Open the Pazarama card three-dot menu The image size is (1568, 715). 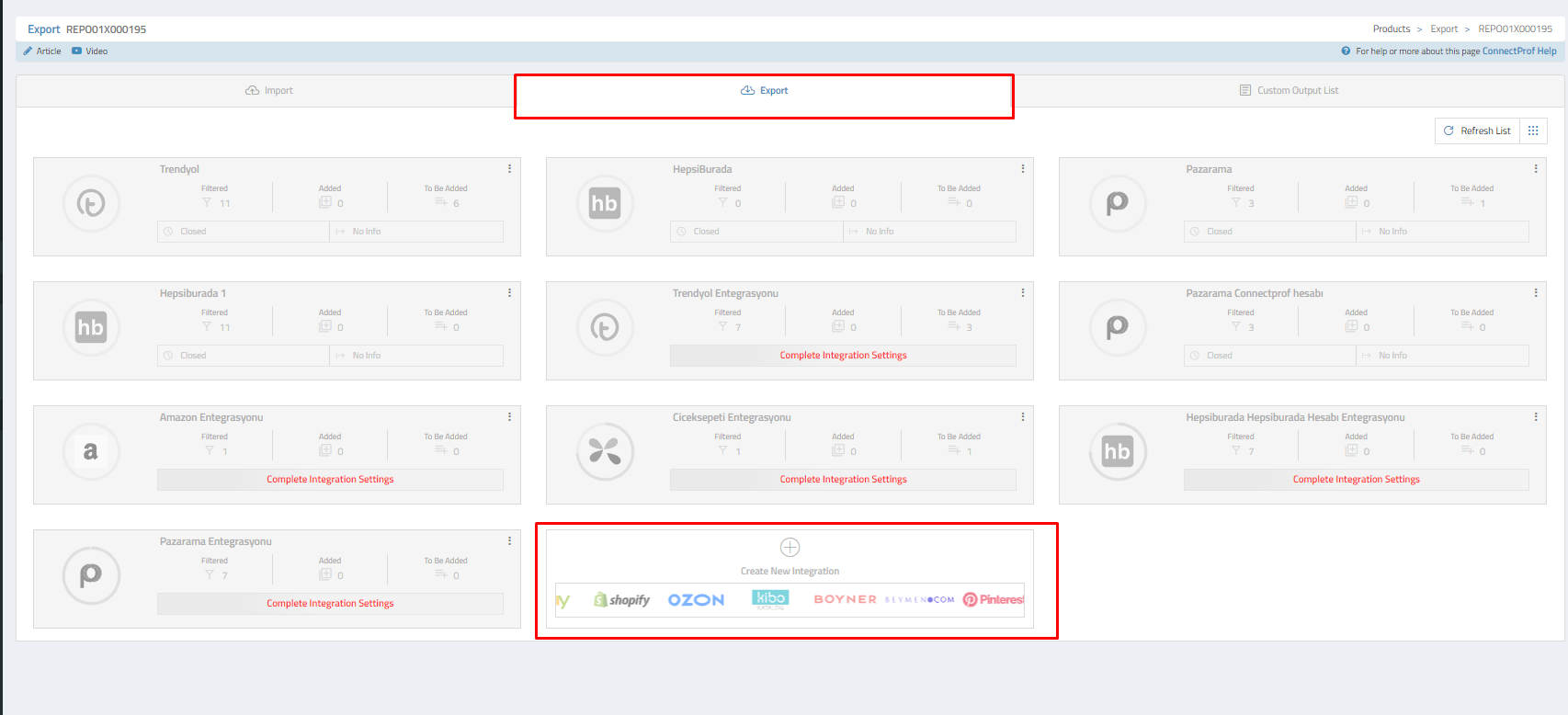point(1535,169)
